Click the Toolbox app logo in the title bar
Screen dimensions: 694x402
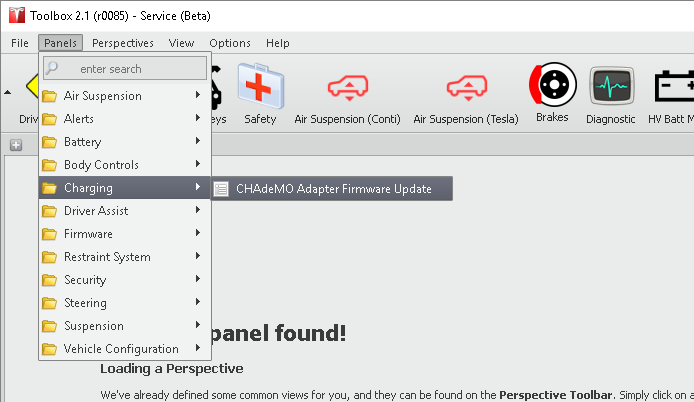coord(13,16)
